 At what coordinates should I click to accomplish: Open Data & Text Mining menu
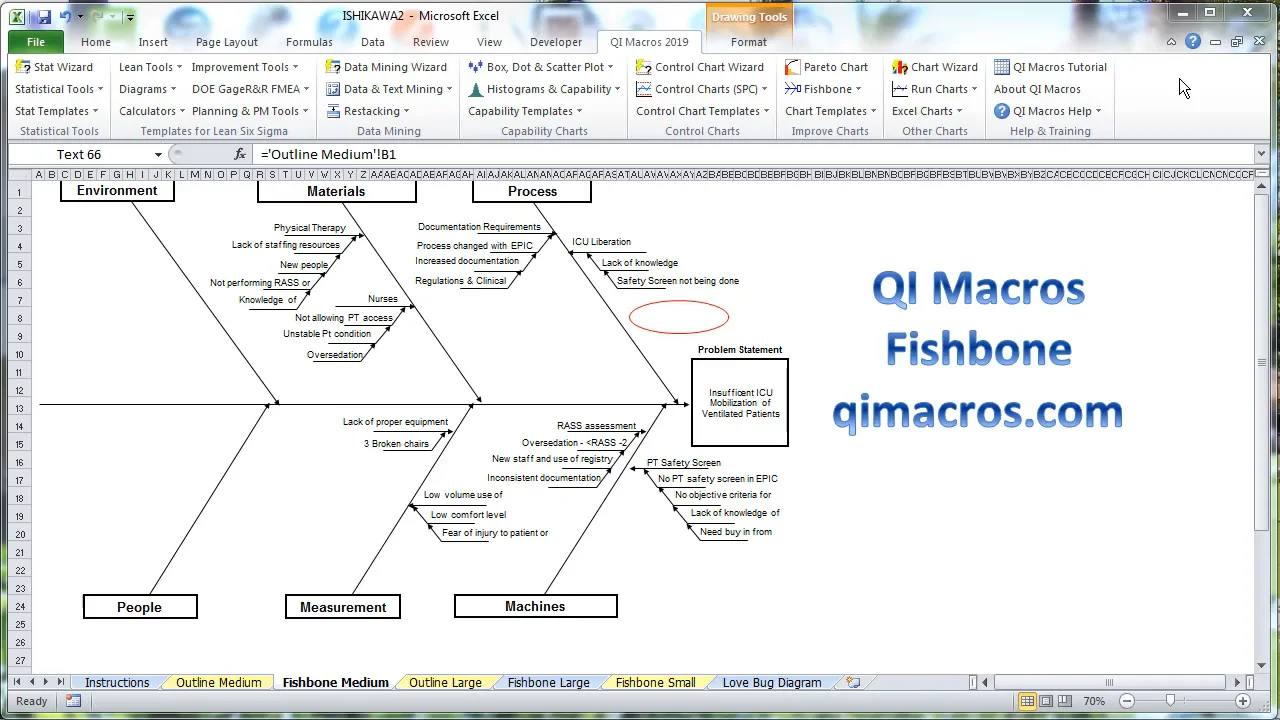(x=388, y=89)
